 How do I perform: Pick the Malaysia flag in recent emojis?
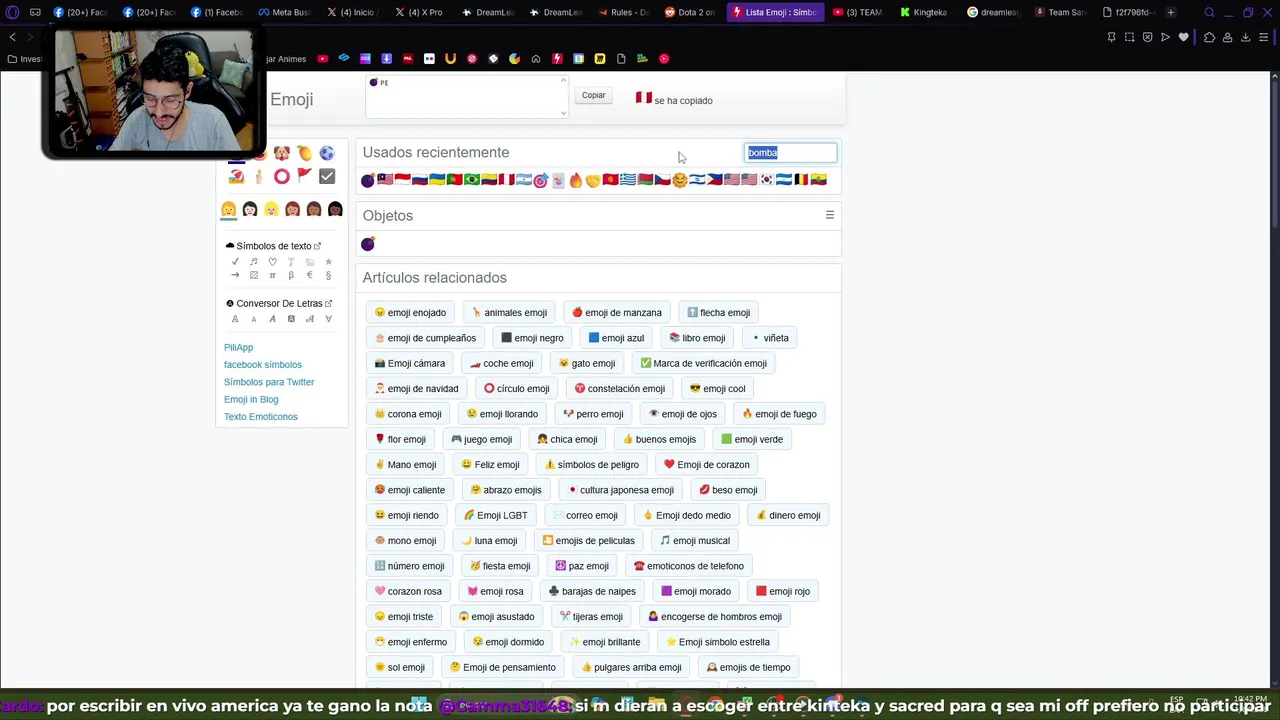(385, 180)
